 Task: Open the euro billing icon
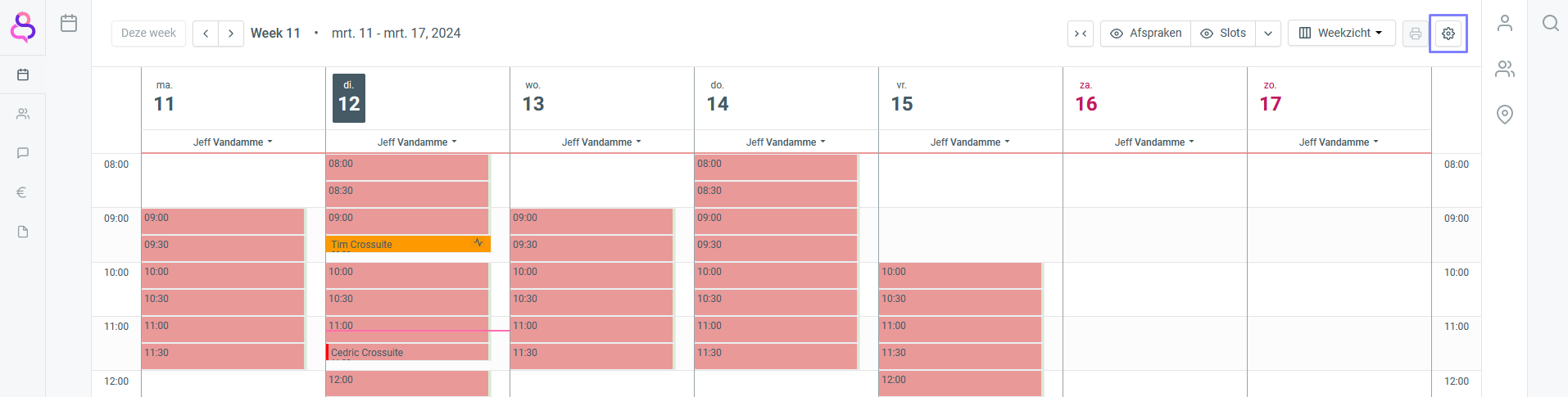click(x=23, y=192)
